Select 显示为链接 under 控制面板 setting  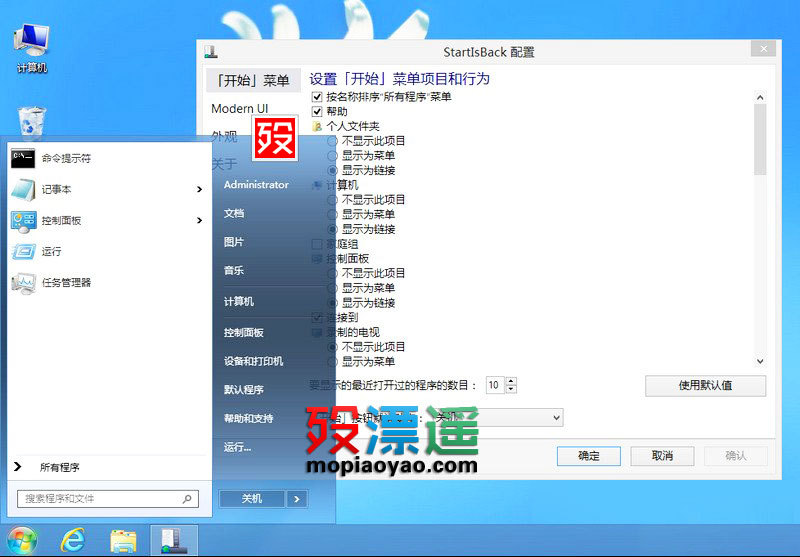[x=332, y=303]
